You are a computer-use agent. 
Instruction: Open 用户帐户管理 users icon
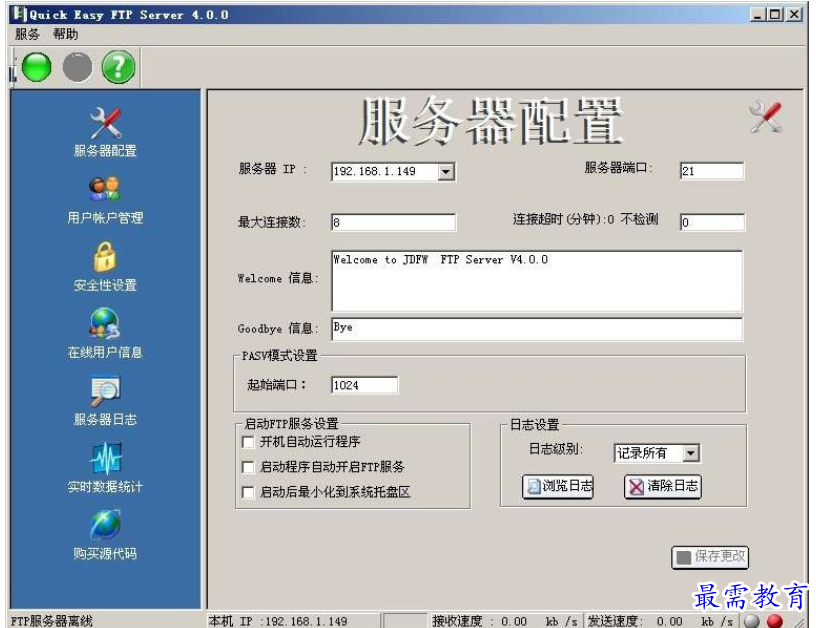(x=105, y=190)
